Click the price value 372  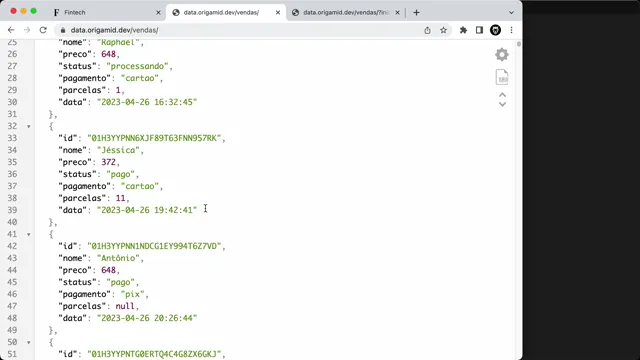click(x=109, y=162)
